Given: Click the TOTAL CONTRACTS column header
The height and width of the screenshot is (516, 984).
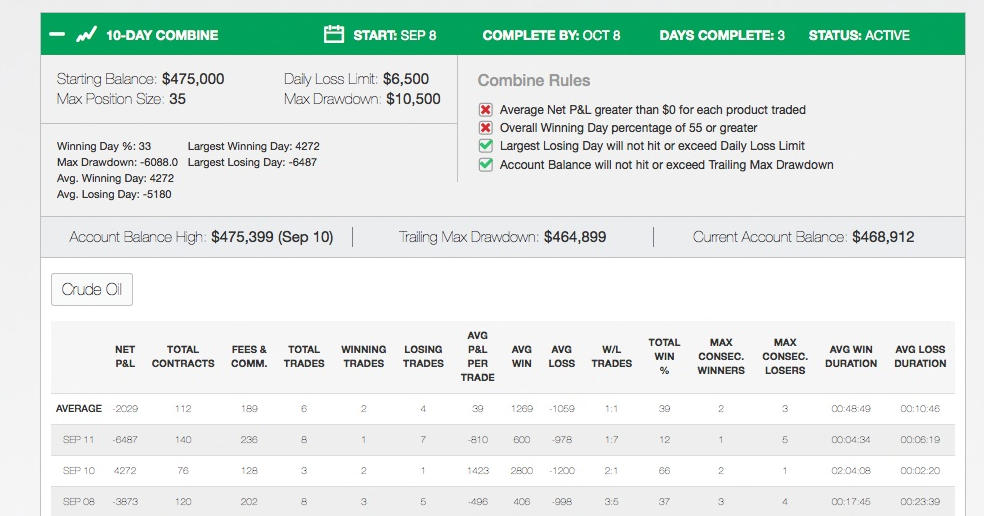Looking at the screenshot, I should coord(183,356).
